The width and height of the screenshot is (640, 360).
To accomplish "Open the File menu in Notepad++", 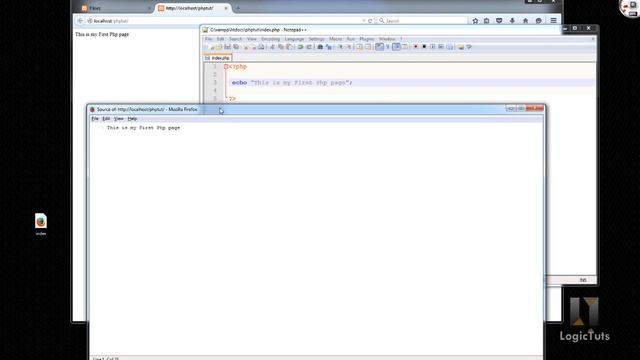I will [x=208, y=39].
